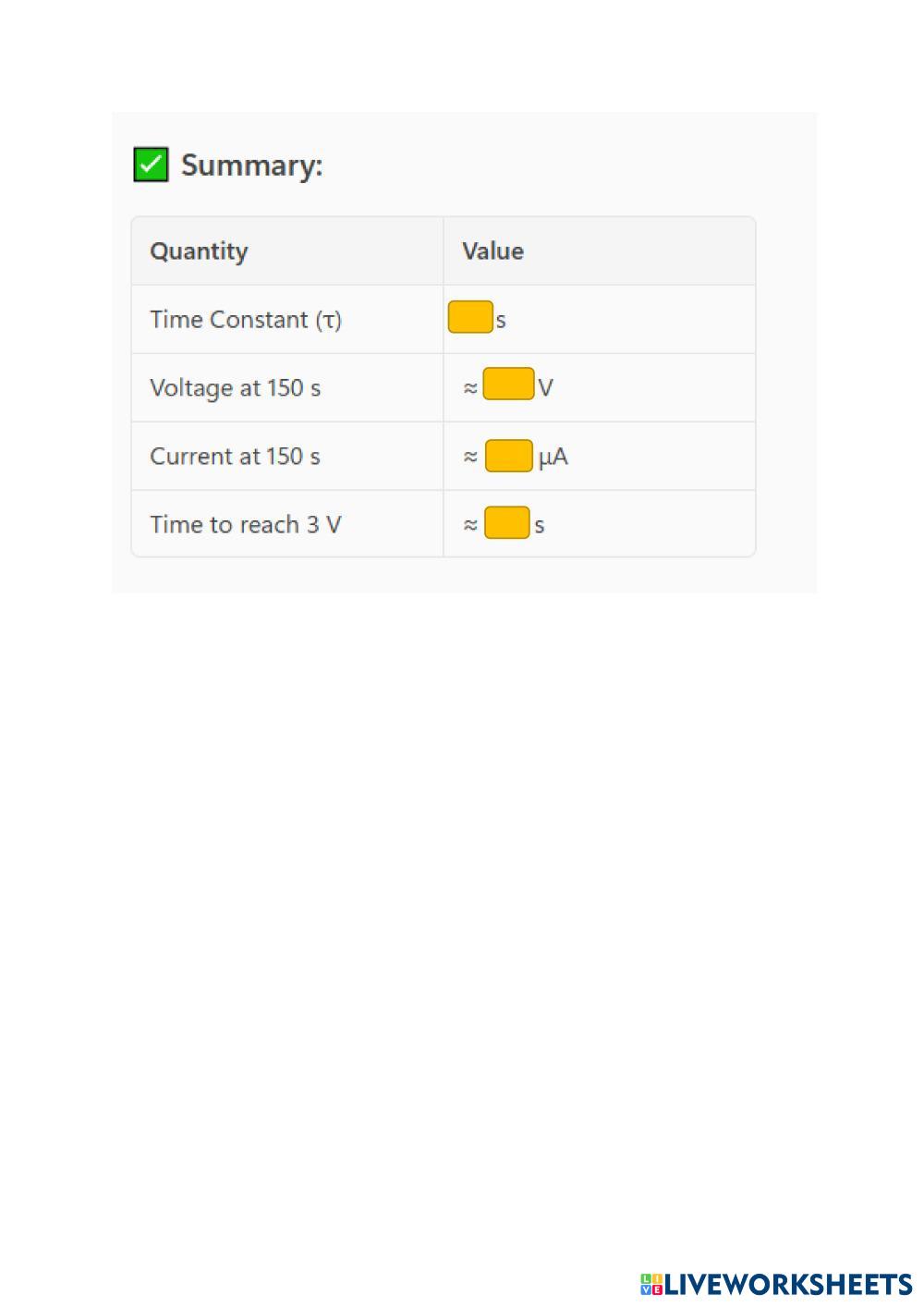Click the Current at 150 s label
The width and height of the screenshot is (924, 1307).
235,457
